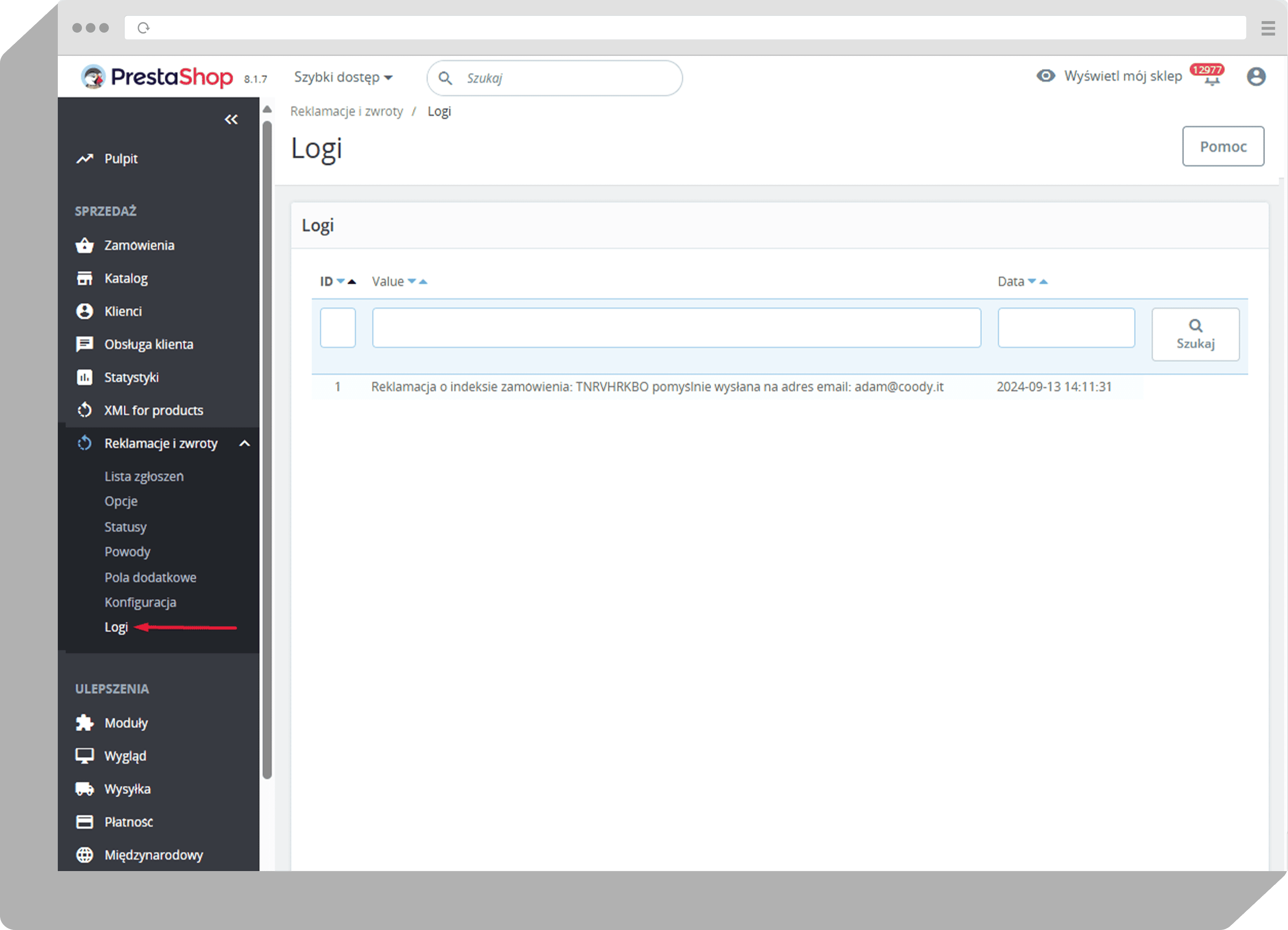Click the Moduły puzzle piece icon
1288x930 pixels.
point(84,723)
